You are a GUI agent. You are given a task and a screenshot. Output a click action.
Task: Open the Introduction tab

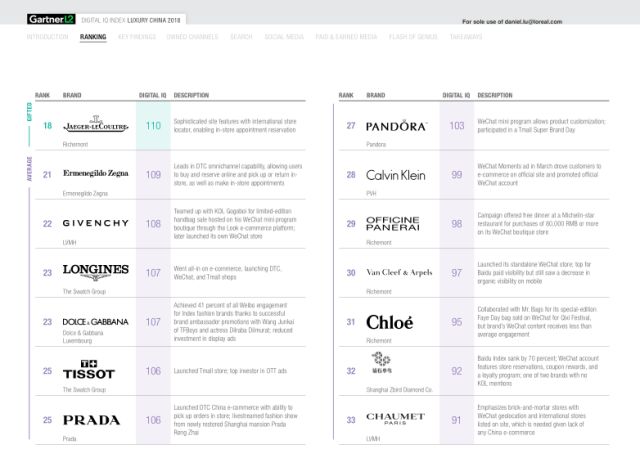[x=47, y=36]
